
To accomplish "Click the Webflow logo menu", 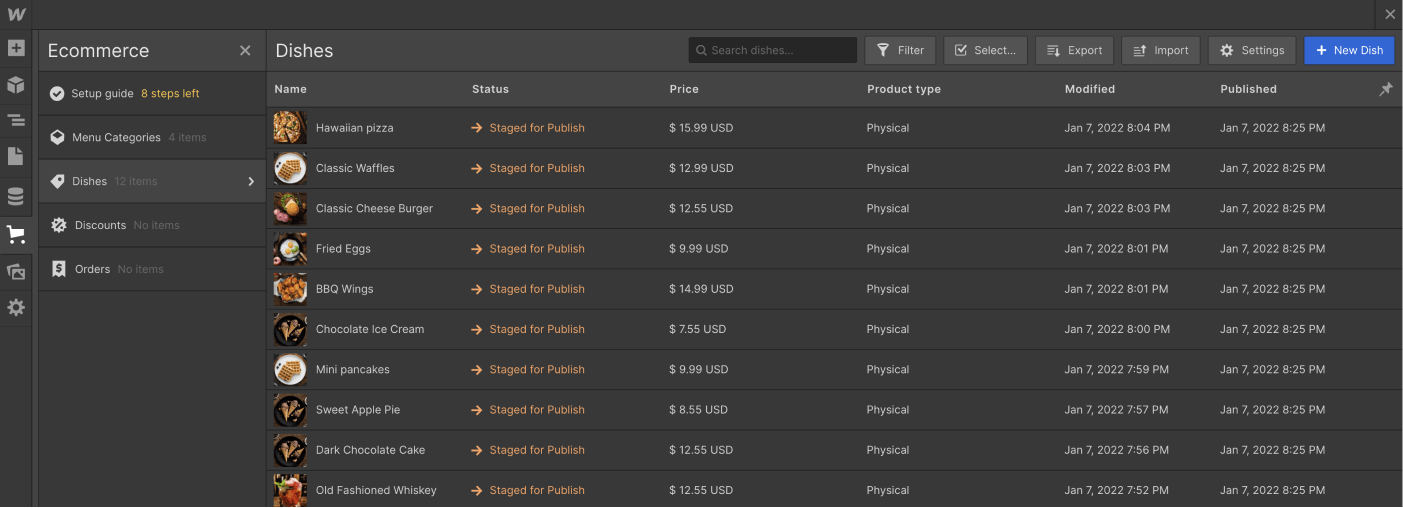I will (16, 14).
